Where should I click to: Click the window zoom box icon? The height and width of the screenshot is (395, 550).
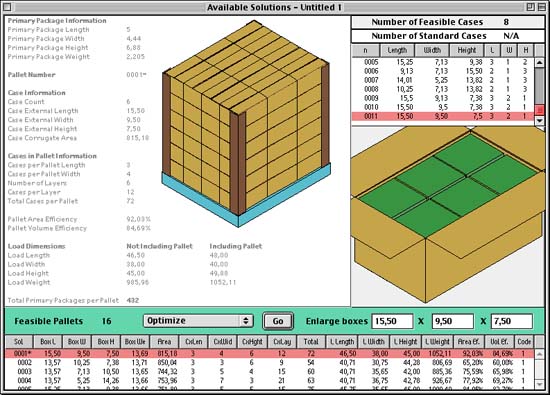530,7
